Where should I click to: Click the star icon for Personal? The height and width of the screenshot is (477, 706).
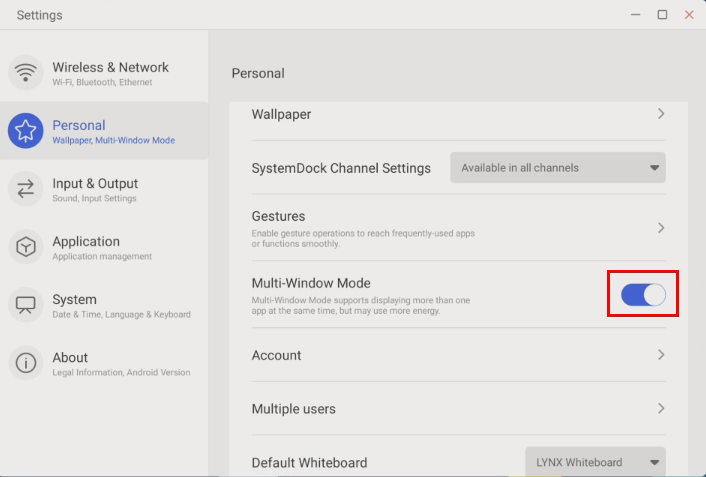coord(26,131)
